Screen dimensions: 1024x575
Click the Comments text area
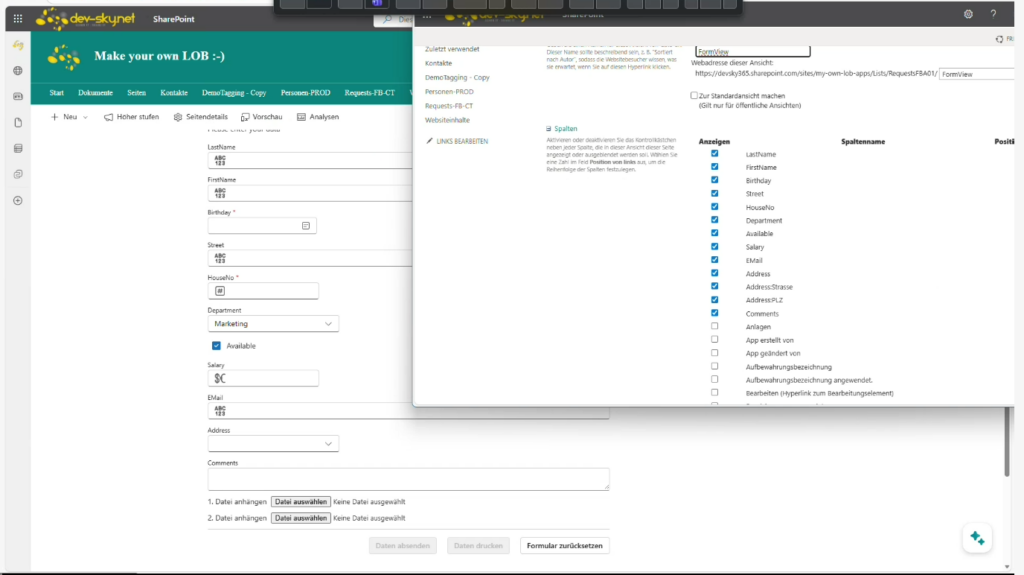click(408, 479)
